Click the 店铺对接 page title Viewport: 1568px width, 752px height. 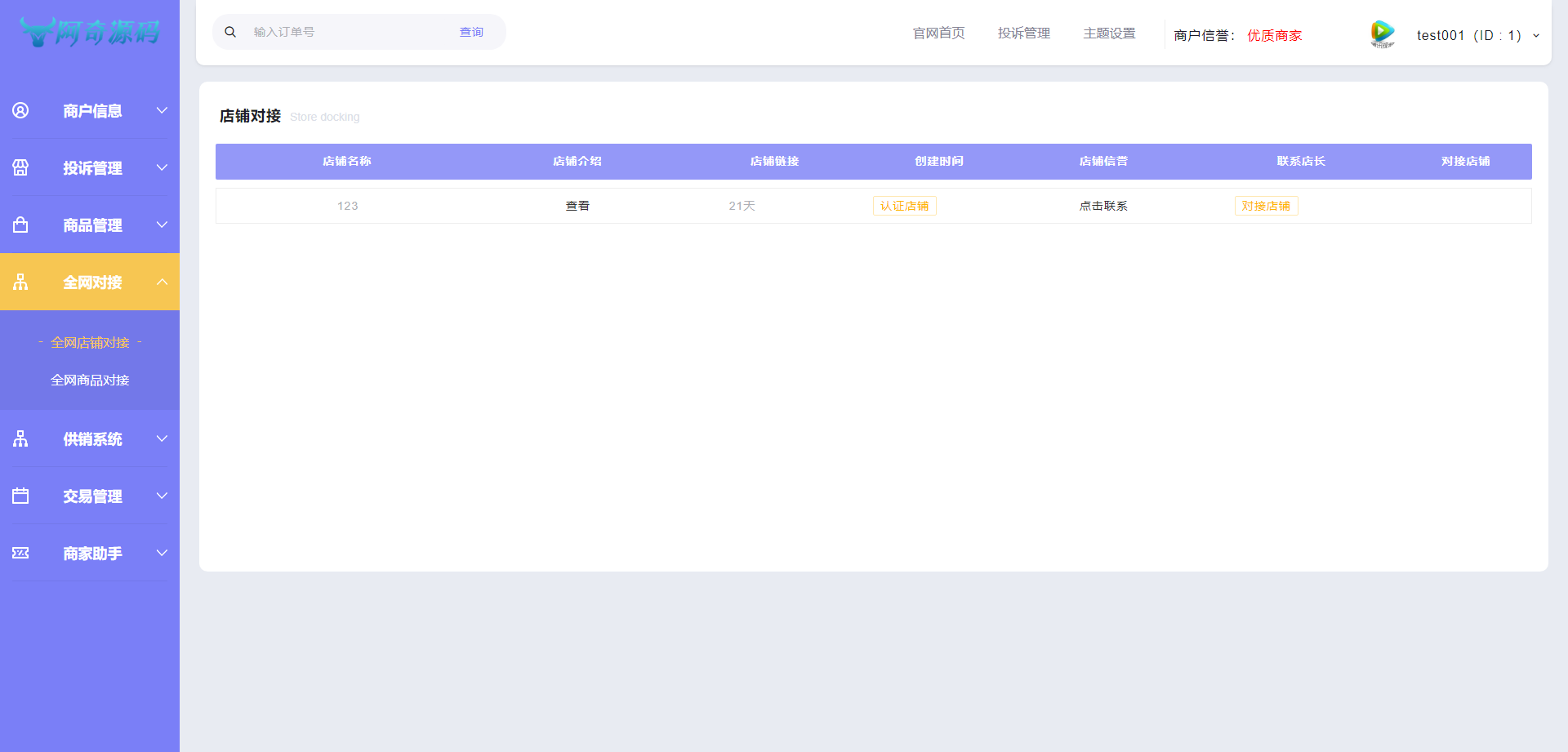250,116
